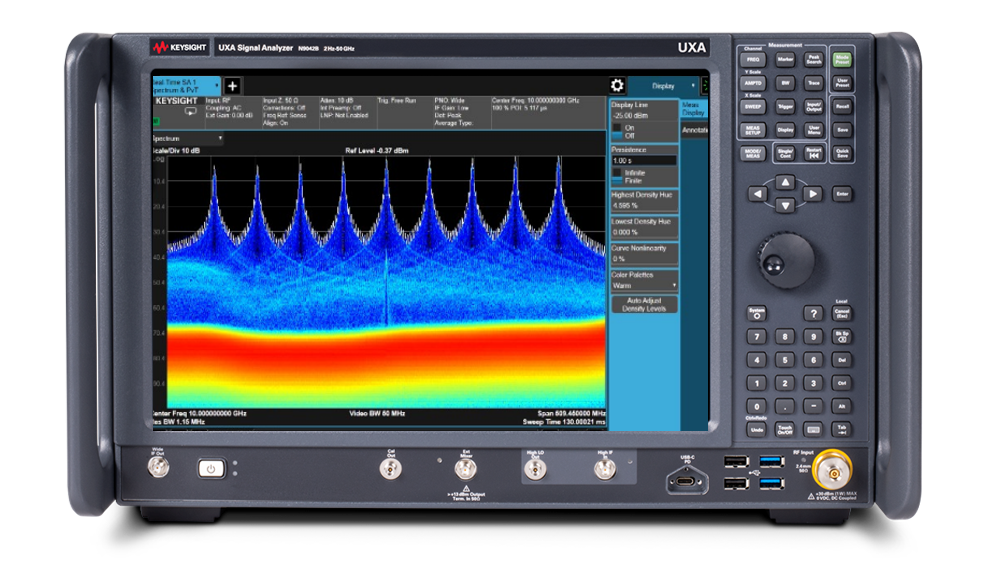This screenshot has height=572, width=984.
Task: Add a new screen with the plus icon
Action: (x=232, y=86)
